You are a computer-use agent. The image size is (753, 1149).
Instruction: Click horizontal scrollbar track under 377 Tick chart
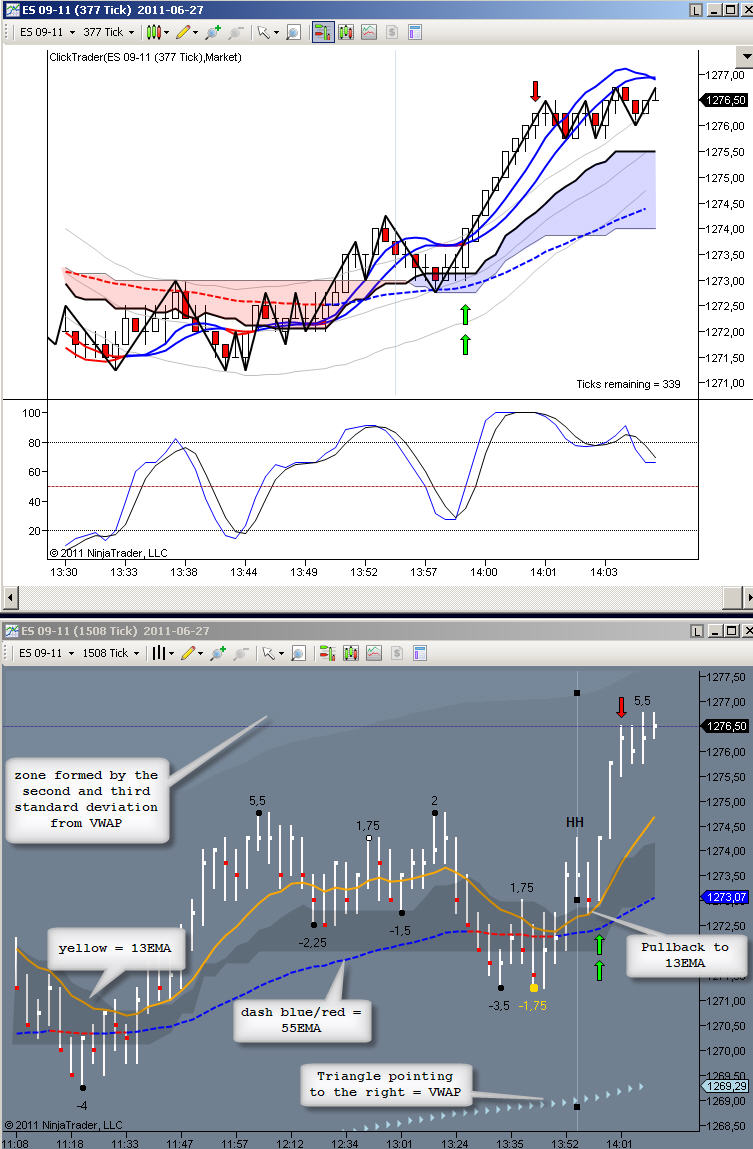(370, 597)
